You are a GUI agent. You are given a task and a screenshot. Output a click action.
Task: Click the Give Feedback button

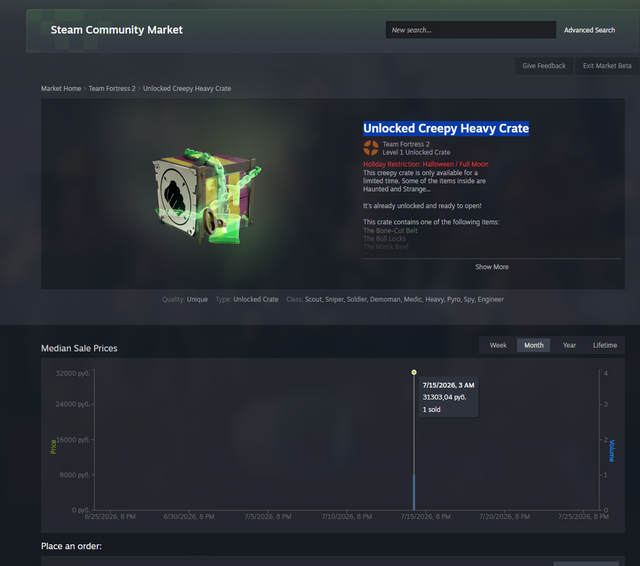point(544,66)
